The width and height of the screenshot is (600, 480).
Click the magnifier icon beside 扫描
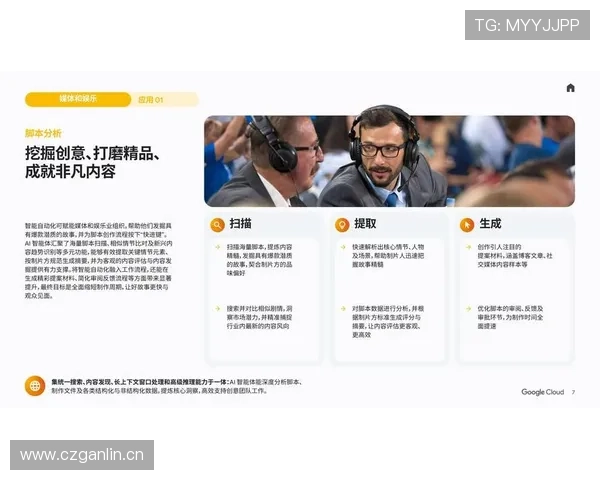pyautogui.click(x=217, y=225)
